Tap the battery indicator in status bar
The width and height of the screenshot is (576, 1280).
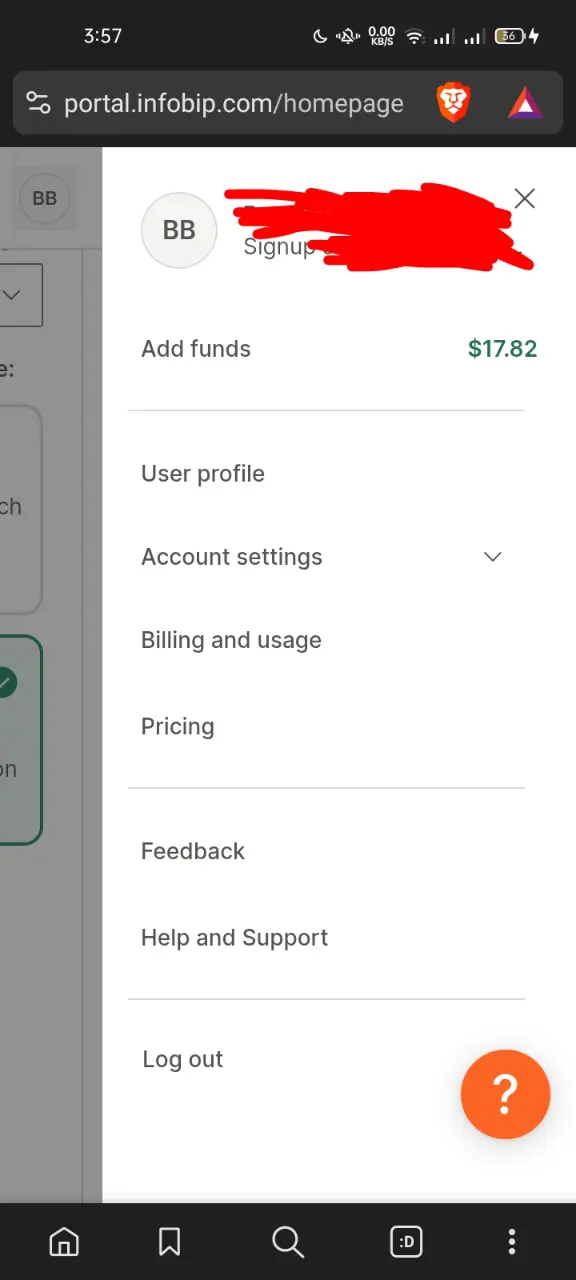point(511,36)
